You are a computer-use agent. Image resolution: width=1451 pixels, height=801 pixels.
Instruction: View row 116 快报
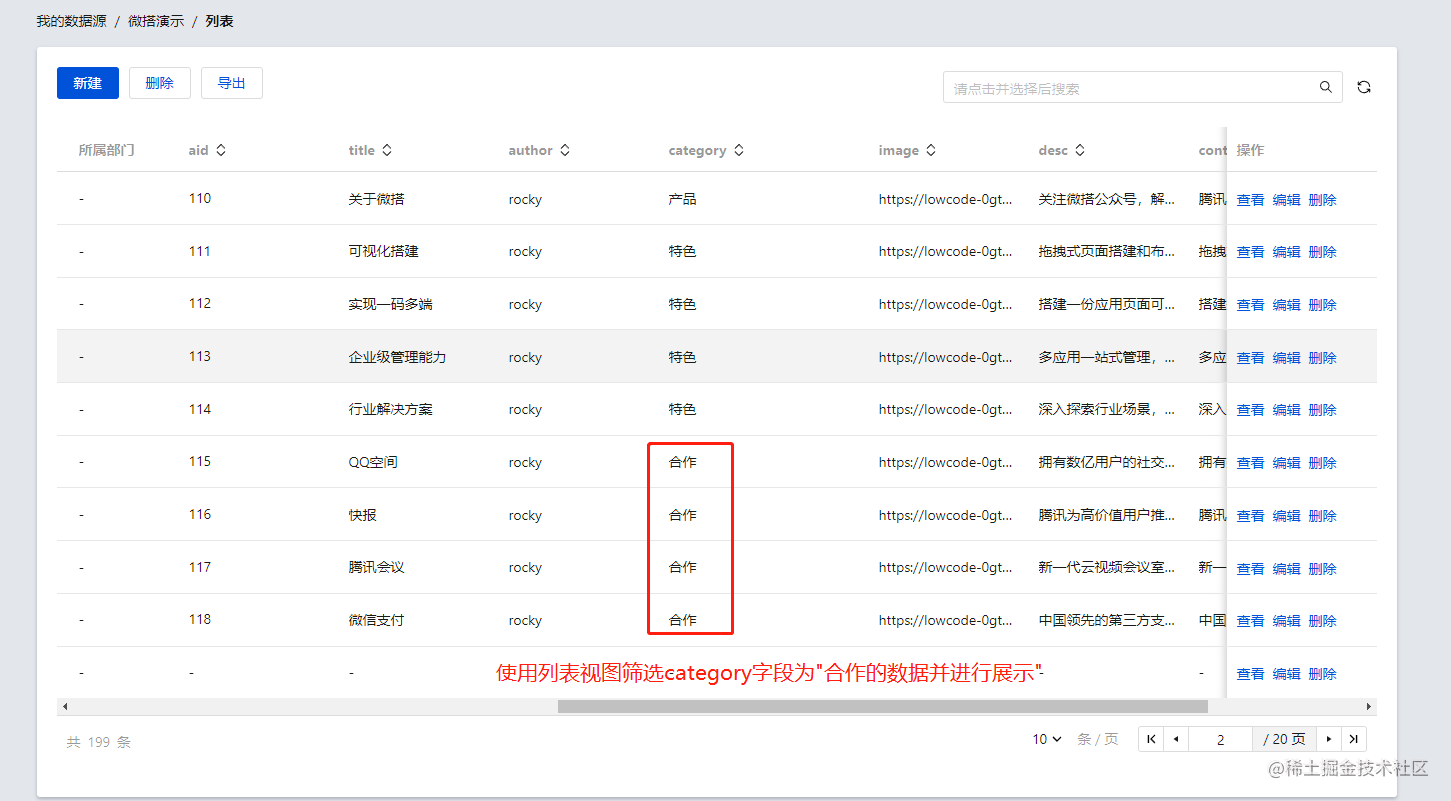point(1250,516)
